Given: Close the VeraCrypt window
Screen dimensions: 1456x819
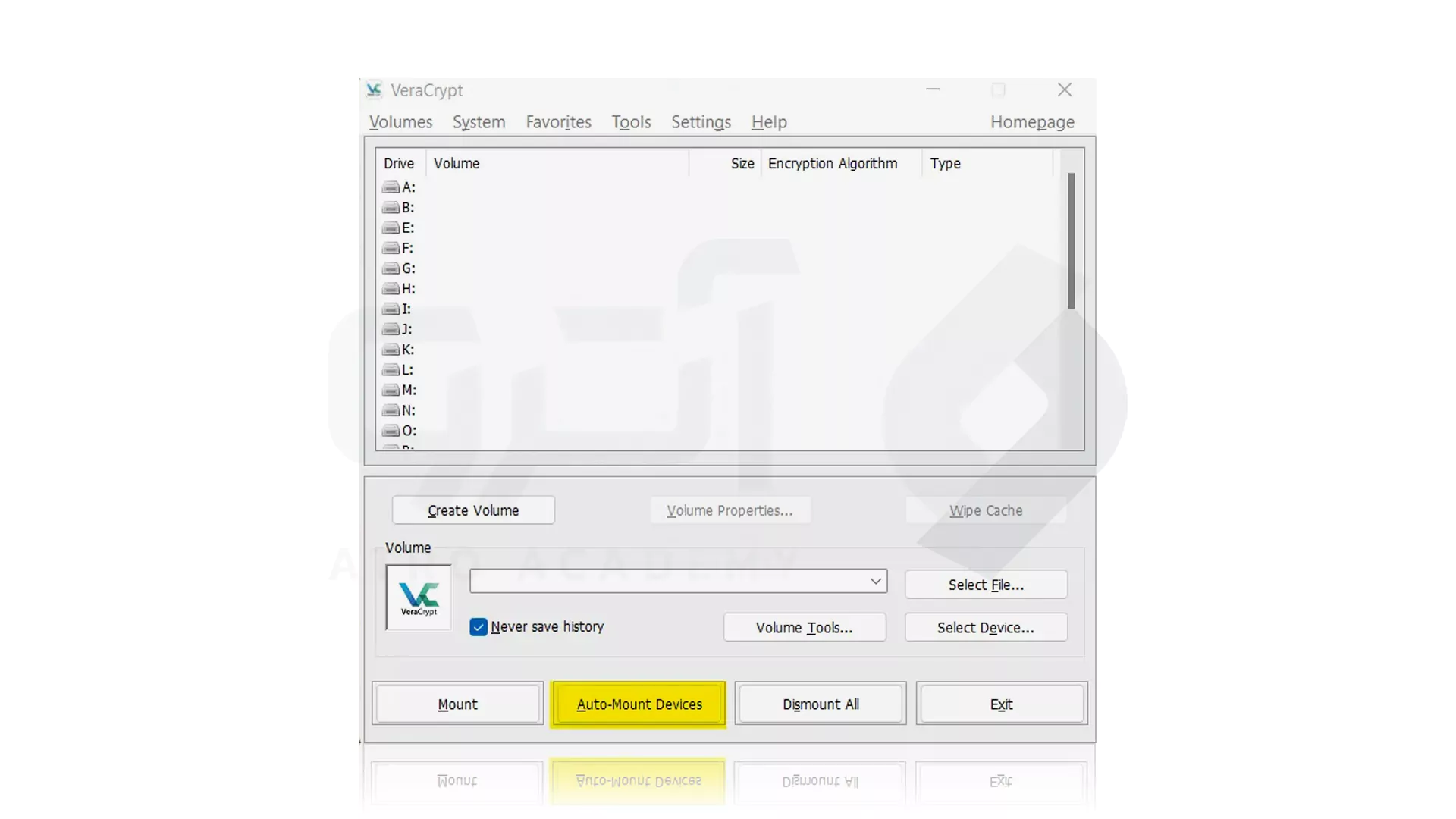Looking at the screenshot, I should tap(1065, 90).
